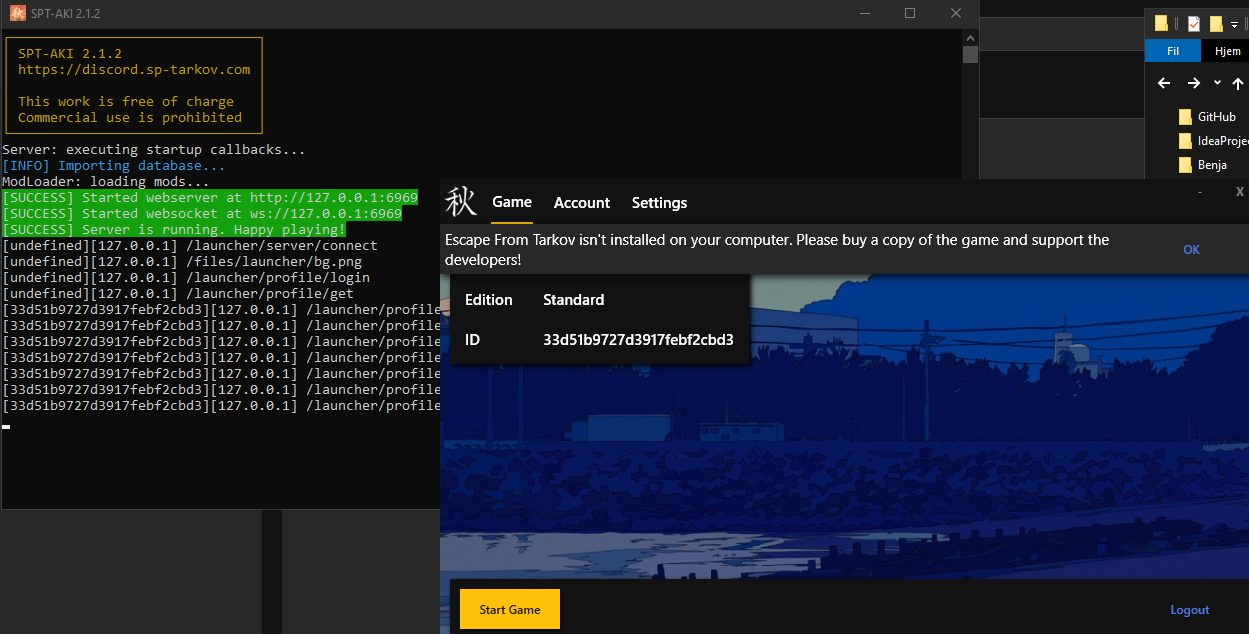Screen dimensions: 1249x634
Task: Click the Edition label in profile card
Action: [489, 300]
